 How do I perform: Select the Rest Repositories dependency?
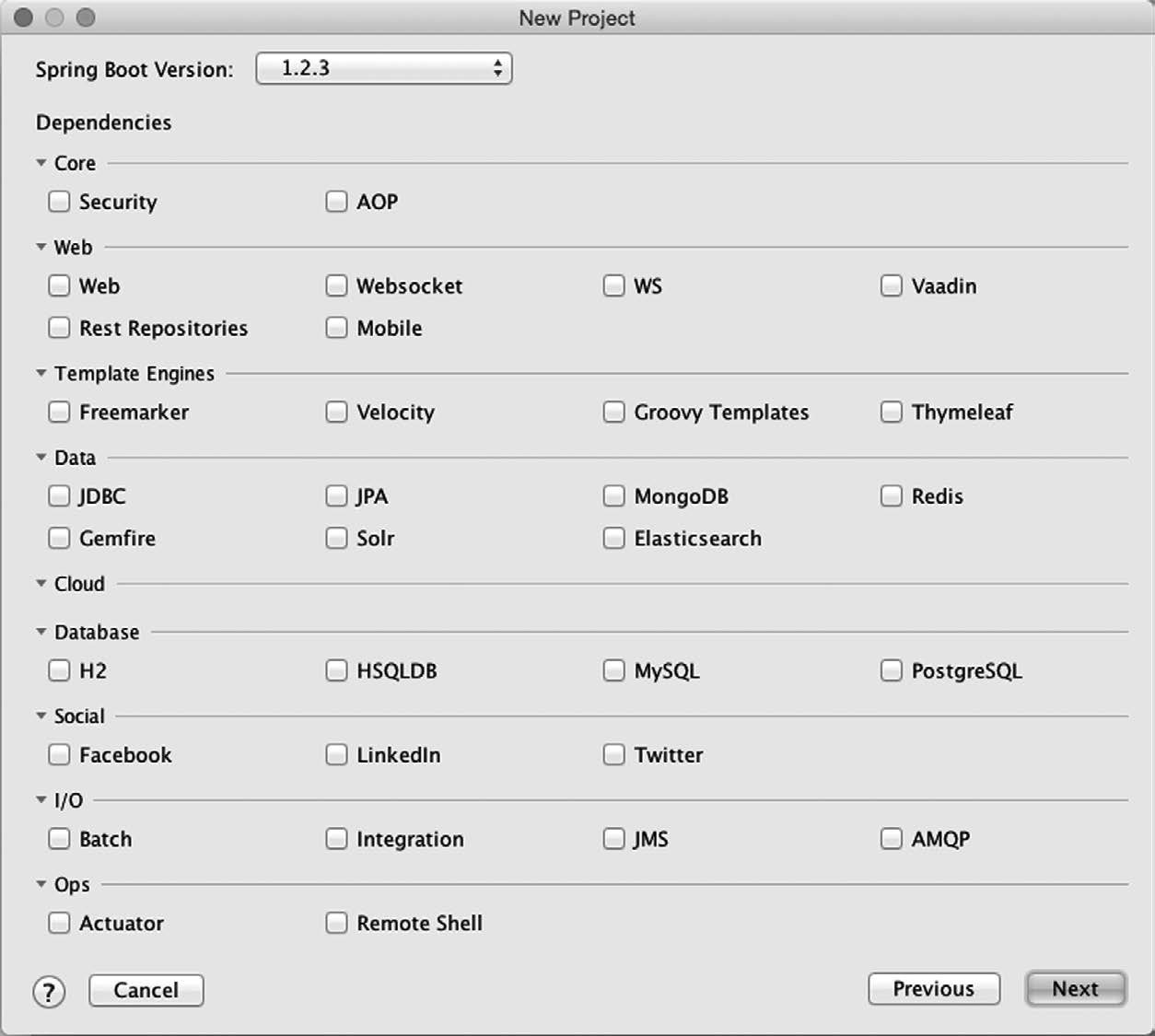[x=59, y=328]
